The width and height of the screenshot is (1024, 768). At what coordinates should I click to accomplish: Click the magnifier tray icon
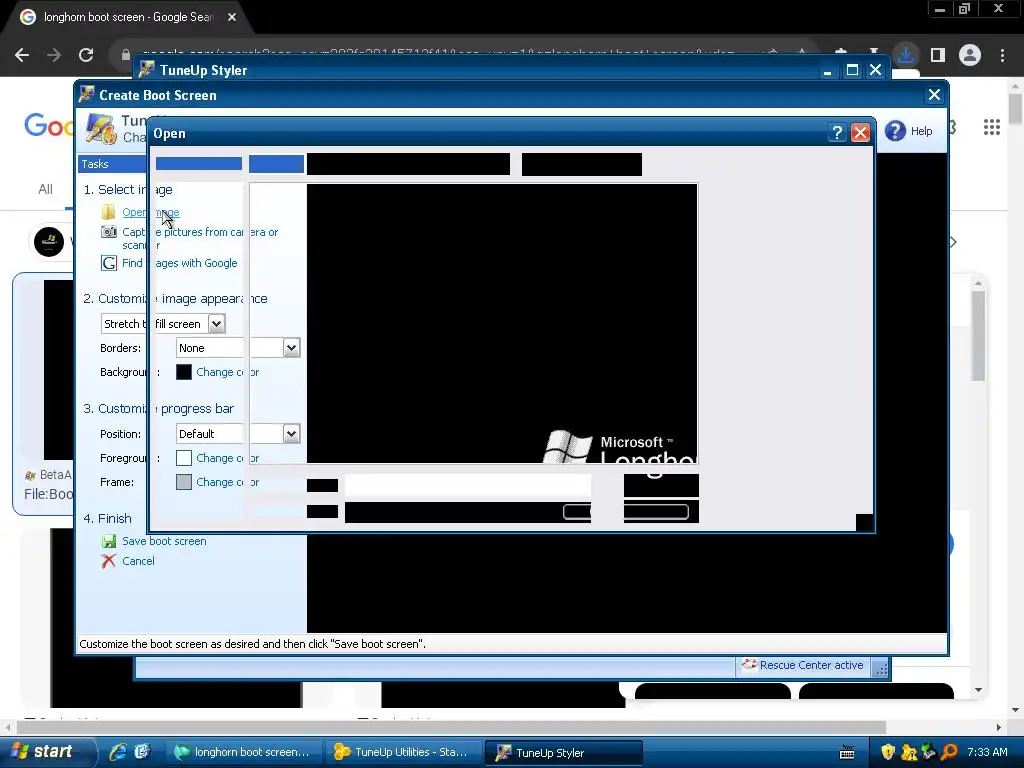950,752
